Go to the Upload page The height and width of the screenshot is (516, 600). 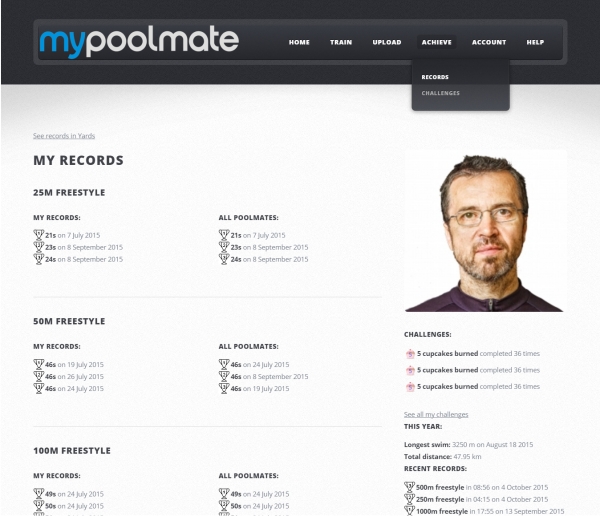[387, 42]
